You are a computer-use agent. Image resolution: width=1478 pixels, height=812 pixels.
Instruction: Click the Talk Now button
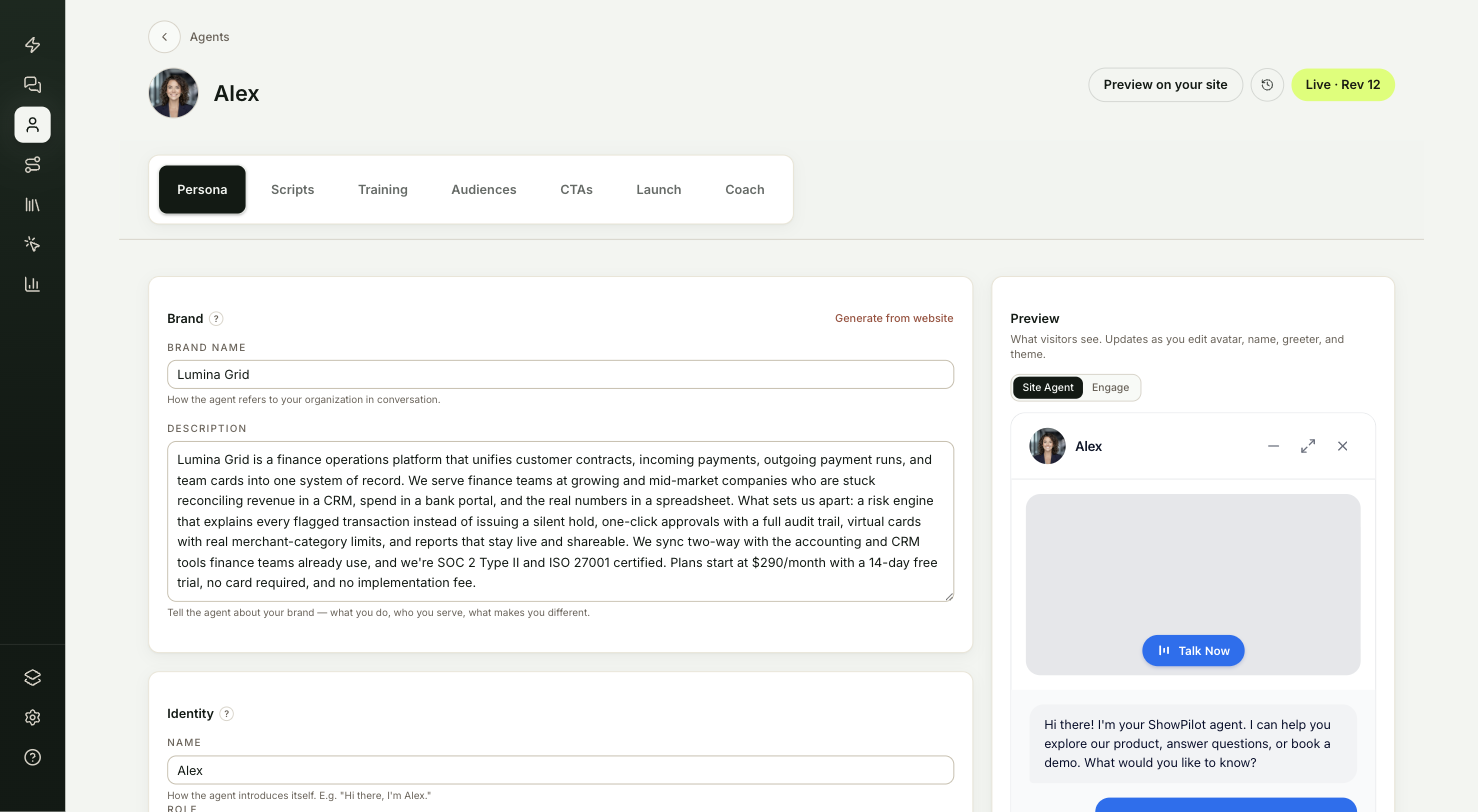1194,651
